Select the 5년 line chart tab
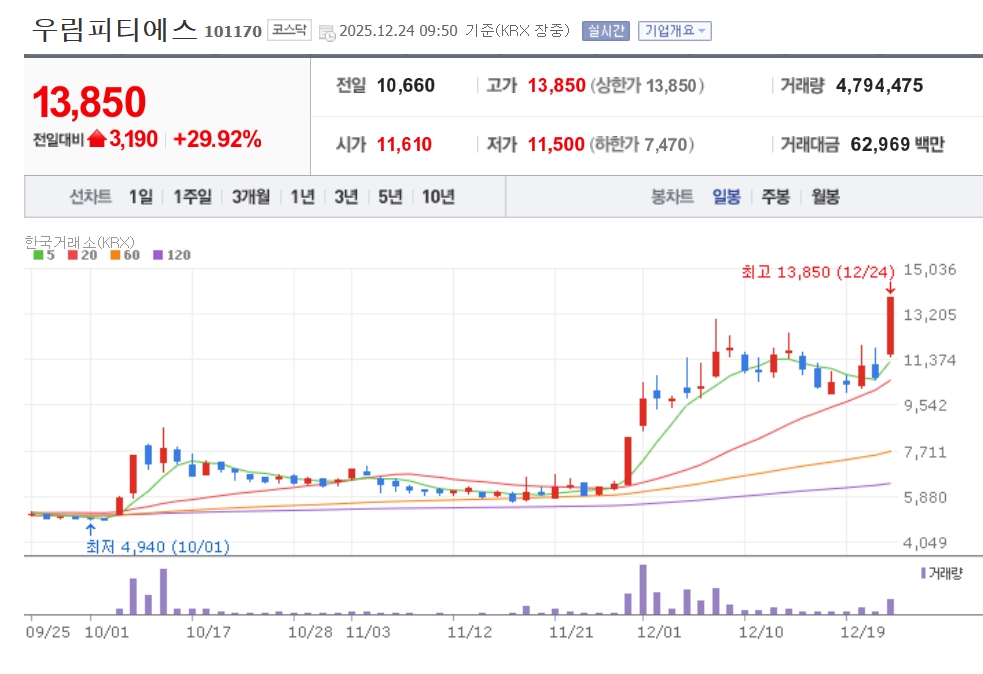983x674 pixels. (x=390, y=197)
